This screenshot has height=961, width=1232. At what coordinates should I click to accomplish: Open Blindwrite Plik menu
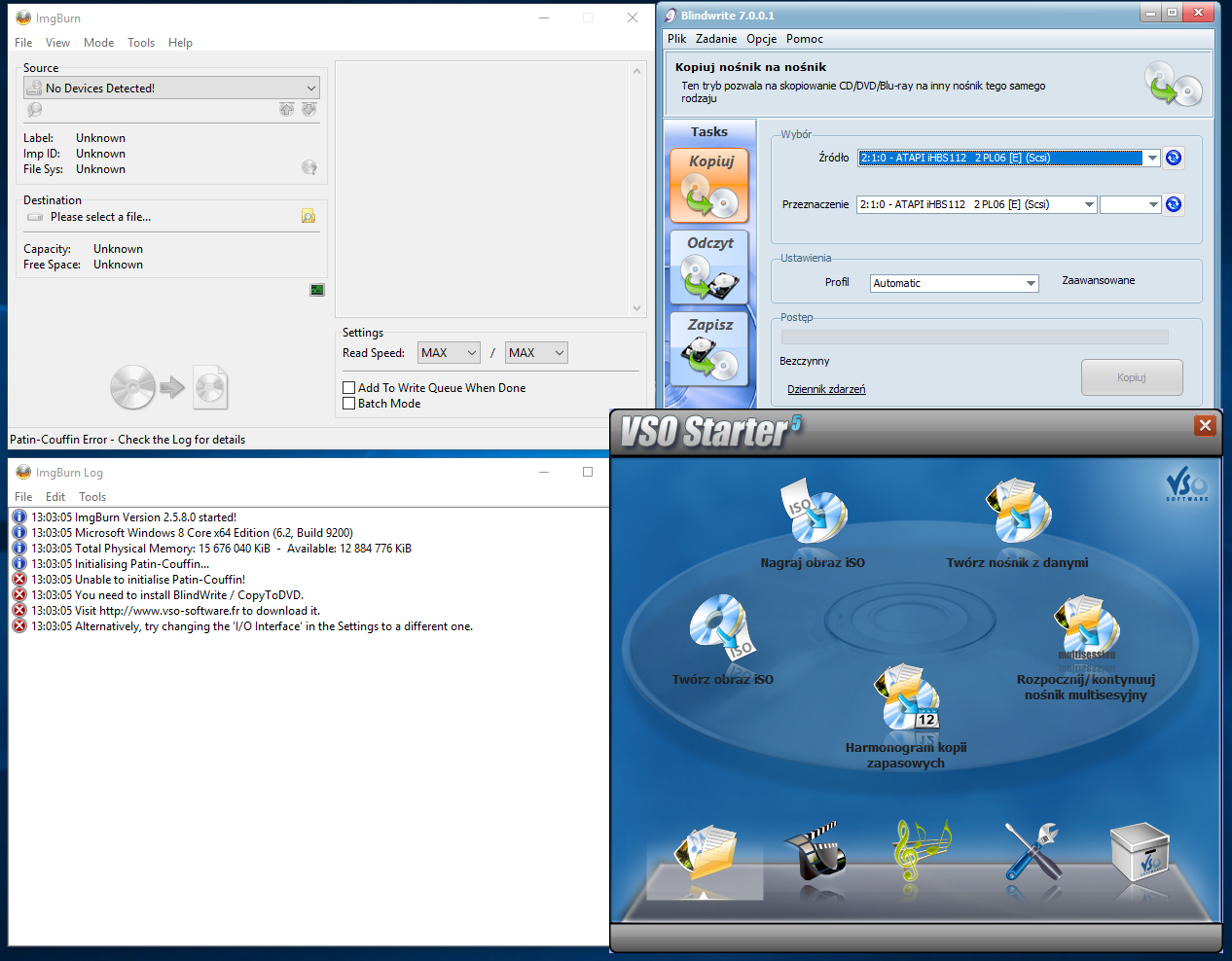pyautogui.click(x=677, y=39)
